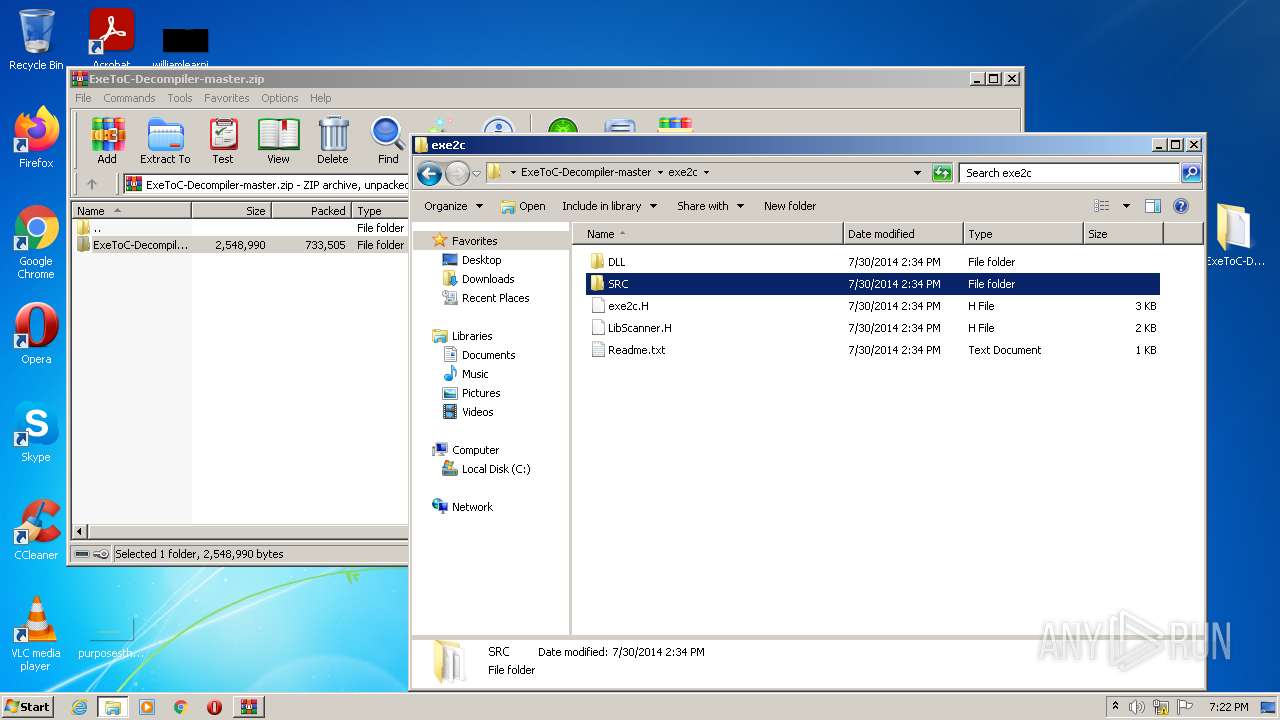Image resolution: width=1280 pixels, height=720 pixels.
Task: Select Network in navigation pane
Action: click(x=472, y=507)
